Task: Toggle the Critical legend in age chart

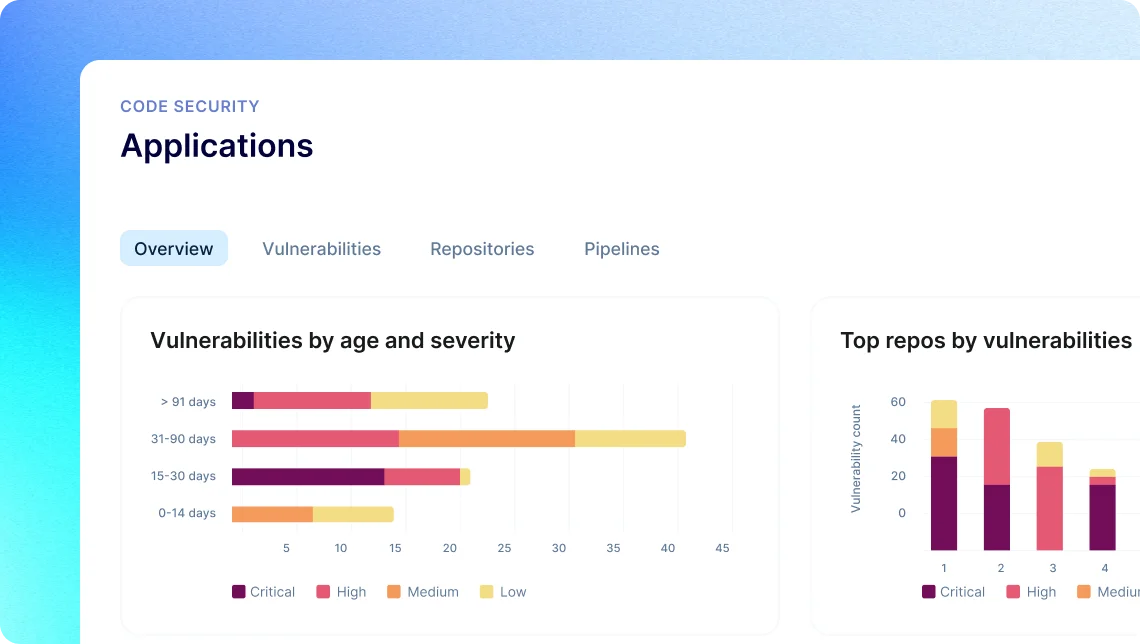Action: (263, 592)
